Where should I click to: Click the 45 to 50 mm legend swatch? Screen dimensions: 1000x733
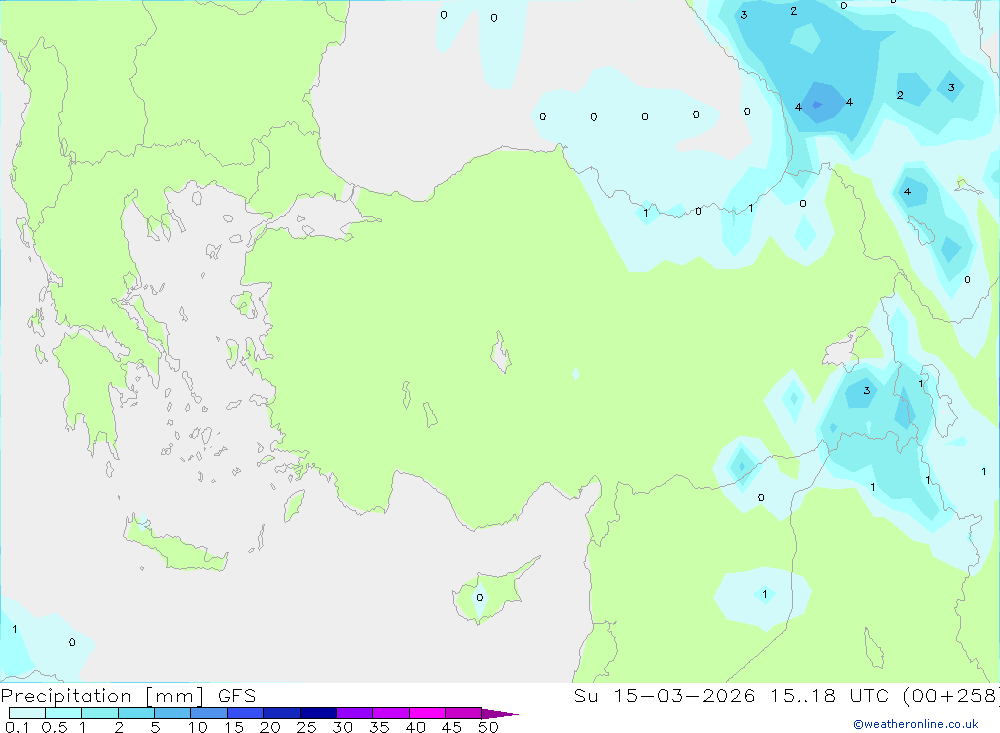click(x=464, y=713)
